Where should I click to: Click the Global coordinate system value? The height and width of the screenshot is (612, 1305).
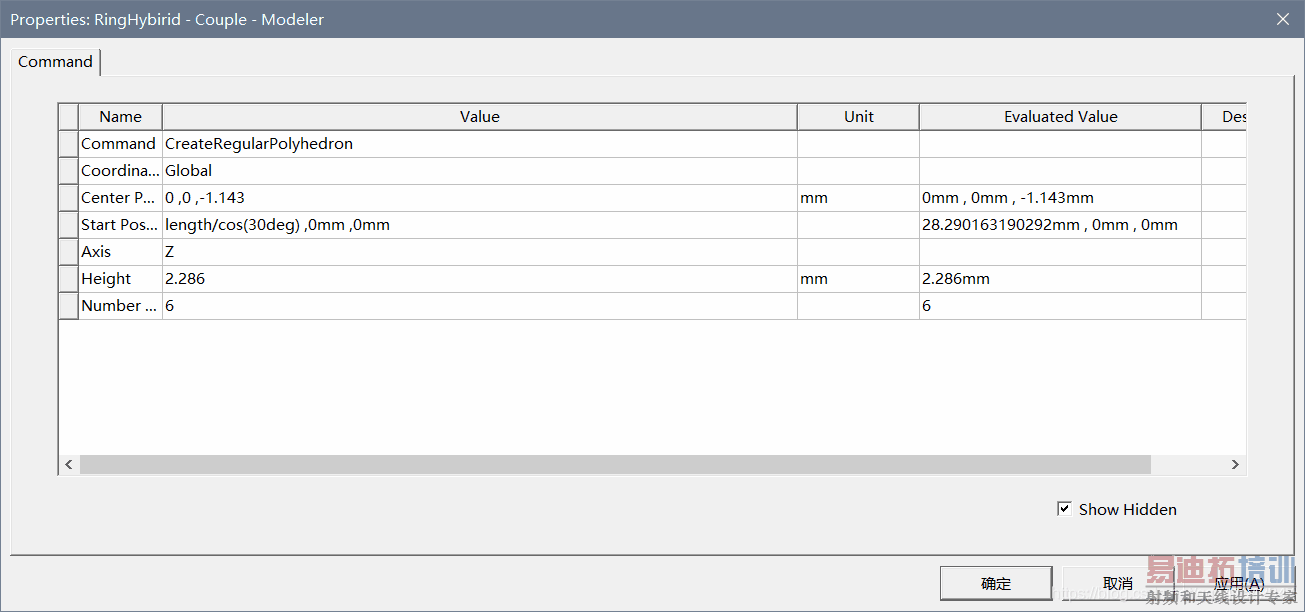point(480,171)
